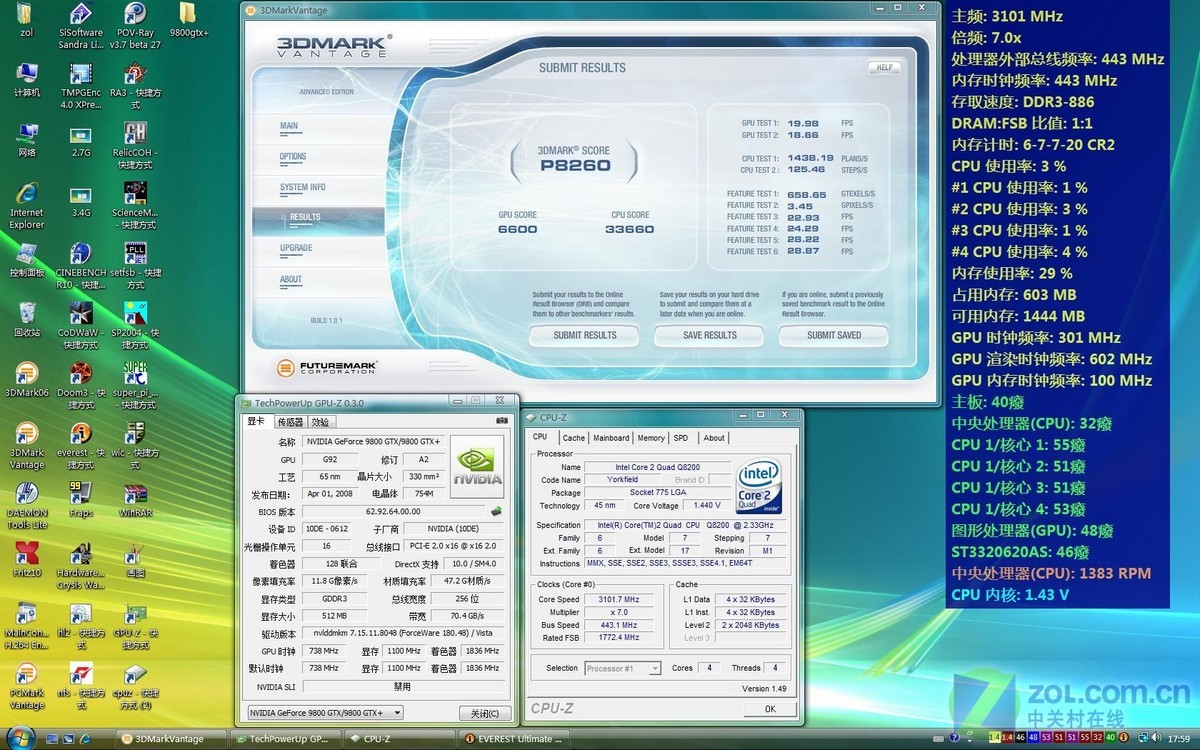Click the Show Desktop quick launch icon

tap(51, 739)
